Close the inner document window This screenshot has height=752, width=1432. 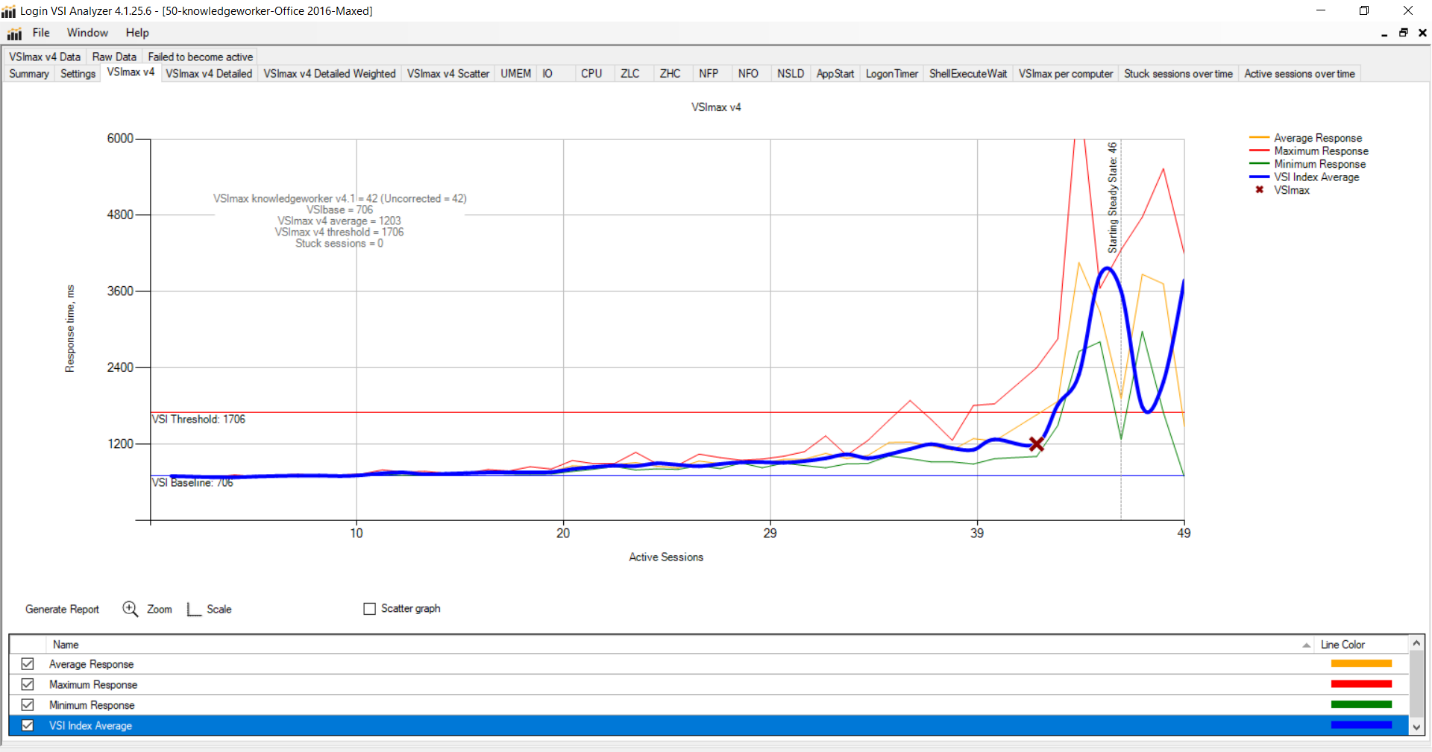1422,33
